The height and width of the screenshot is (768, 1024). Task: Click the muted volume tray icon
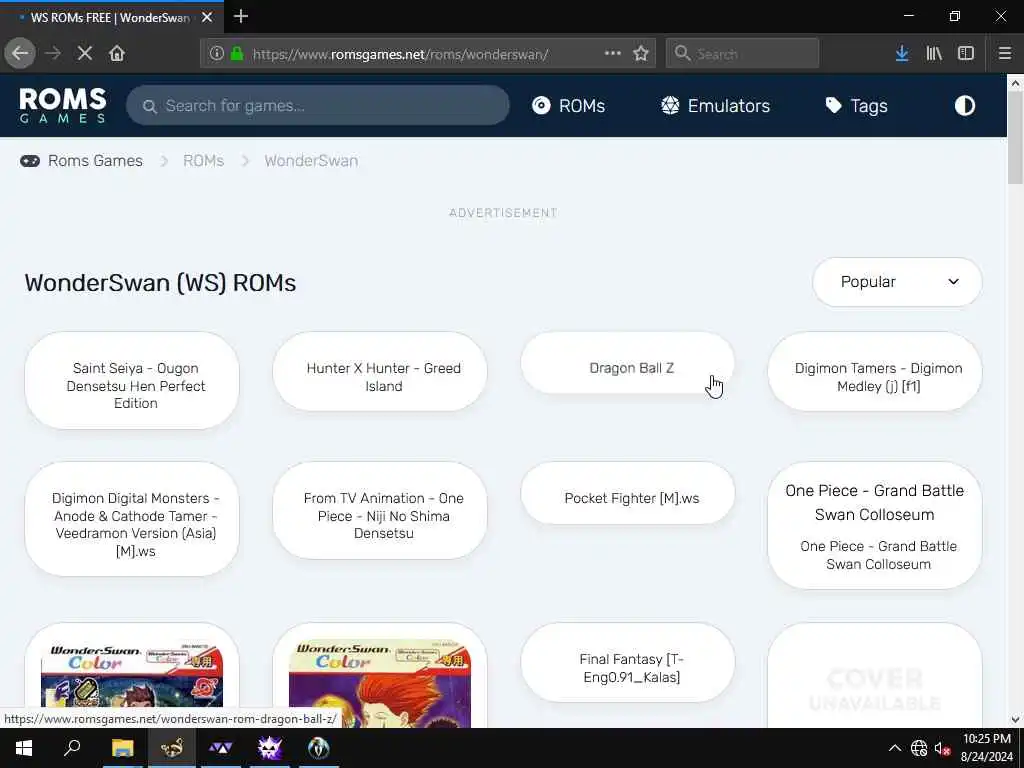942,748
